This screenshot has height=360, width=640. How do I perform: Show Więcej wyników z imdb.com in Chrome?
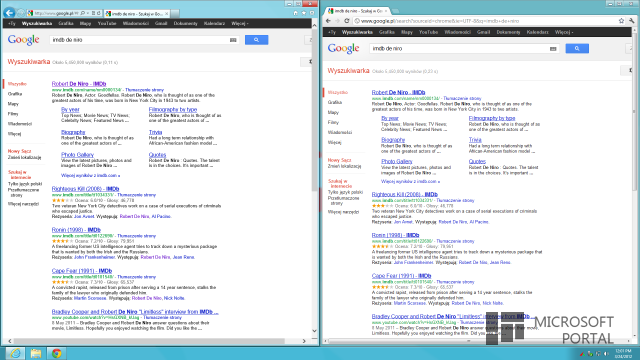click(x=410, y=181)
